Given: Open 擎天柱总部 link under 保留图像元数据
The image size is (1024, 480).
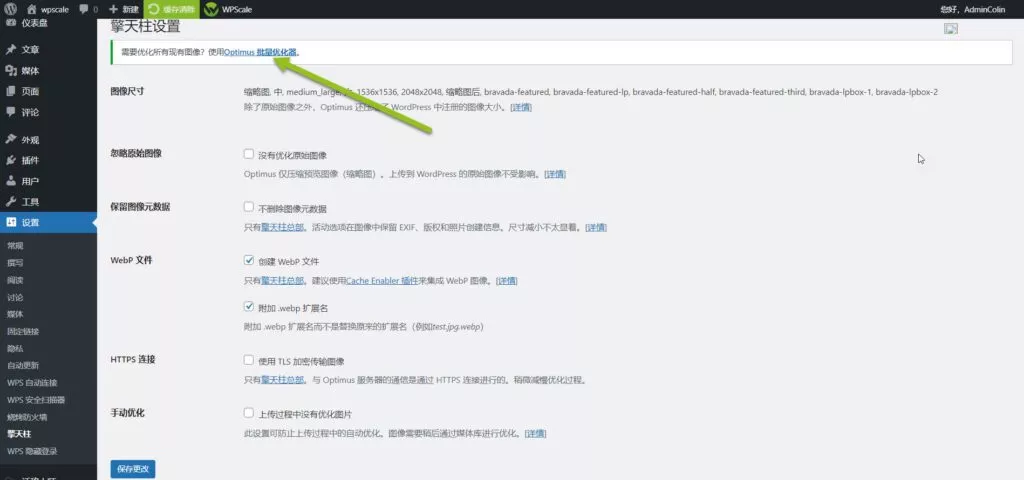Looking at the screenshot, I should coord(282,228).
